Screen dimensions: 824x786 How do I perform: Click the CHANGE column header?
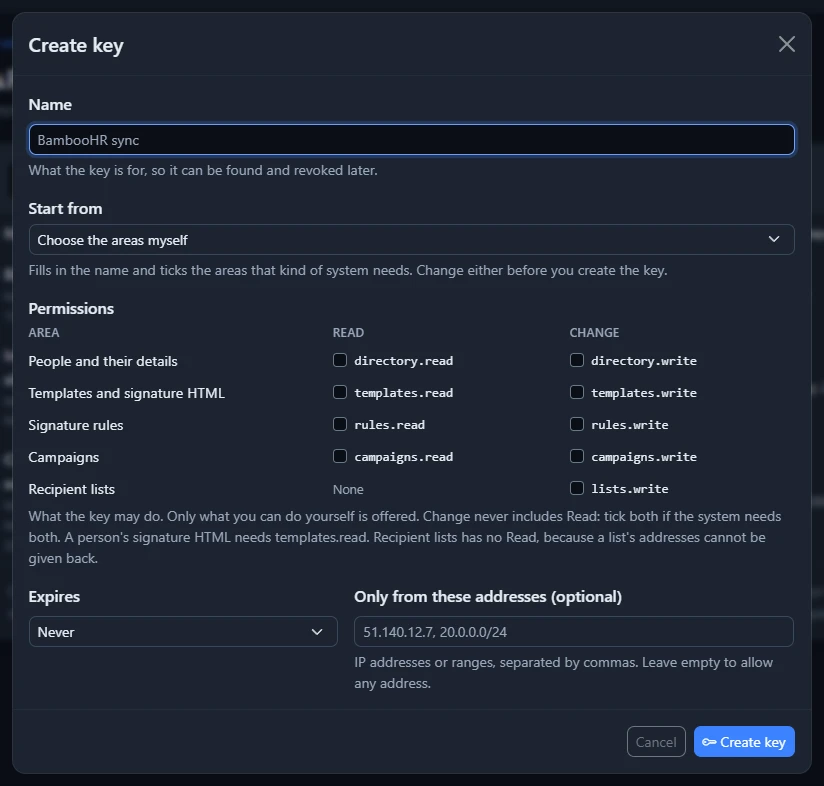click(x=594, y=333)
